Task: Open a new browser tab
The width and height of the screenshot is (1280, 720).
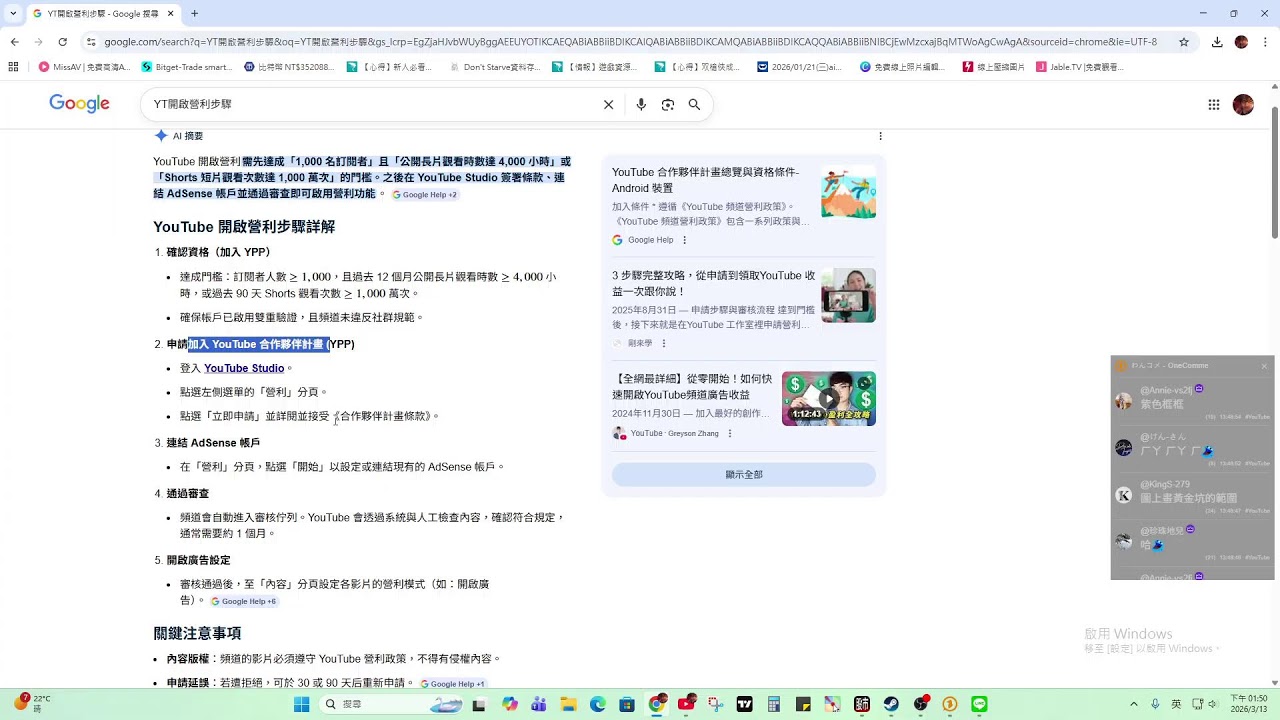Action: tap(194, 14)
